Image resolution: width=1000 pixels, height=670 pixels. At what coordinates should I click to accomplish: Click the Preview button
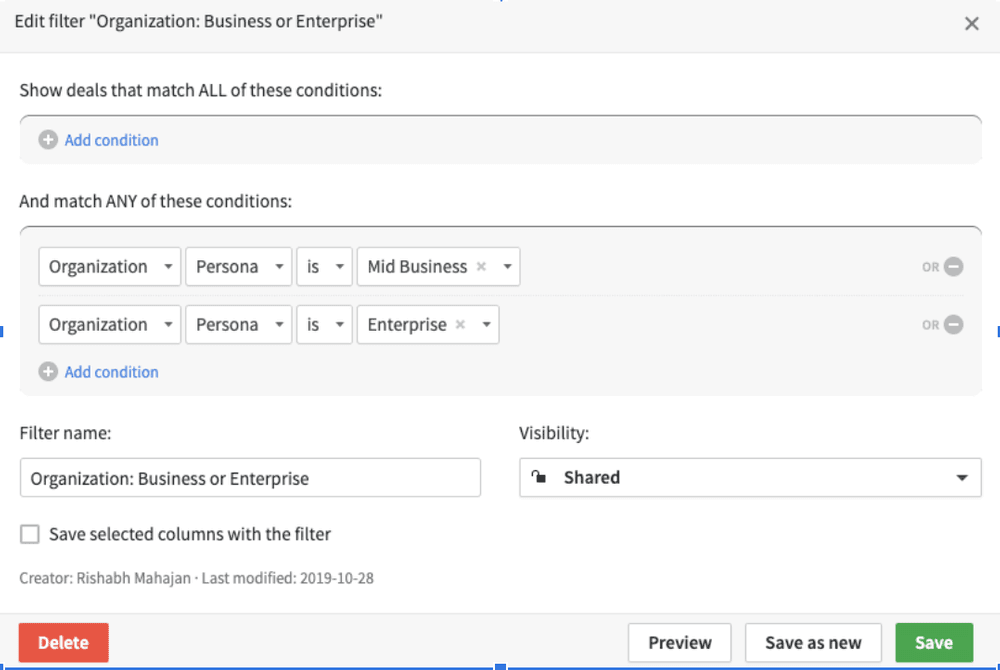[679, 643]
